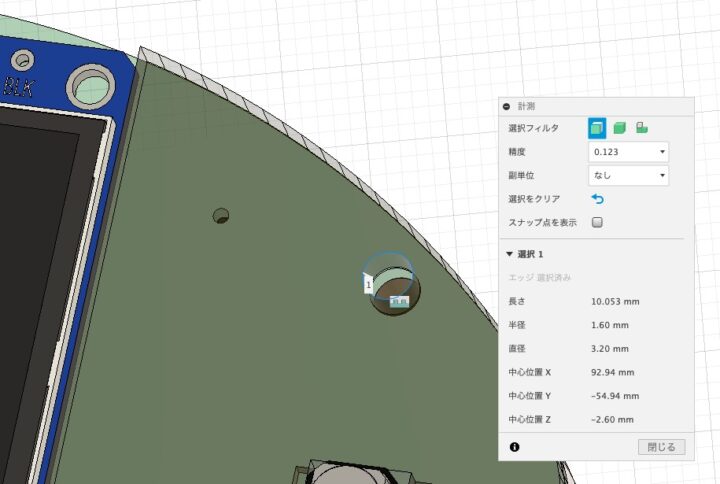The height and width of the screenshot is (484, 720).
Task: Click the 直径 value 3.20 mm
Action: pos(609,349)
